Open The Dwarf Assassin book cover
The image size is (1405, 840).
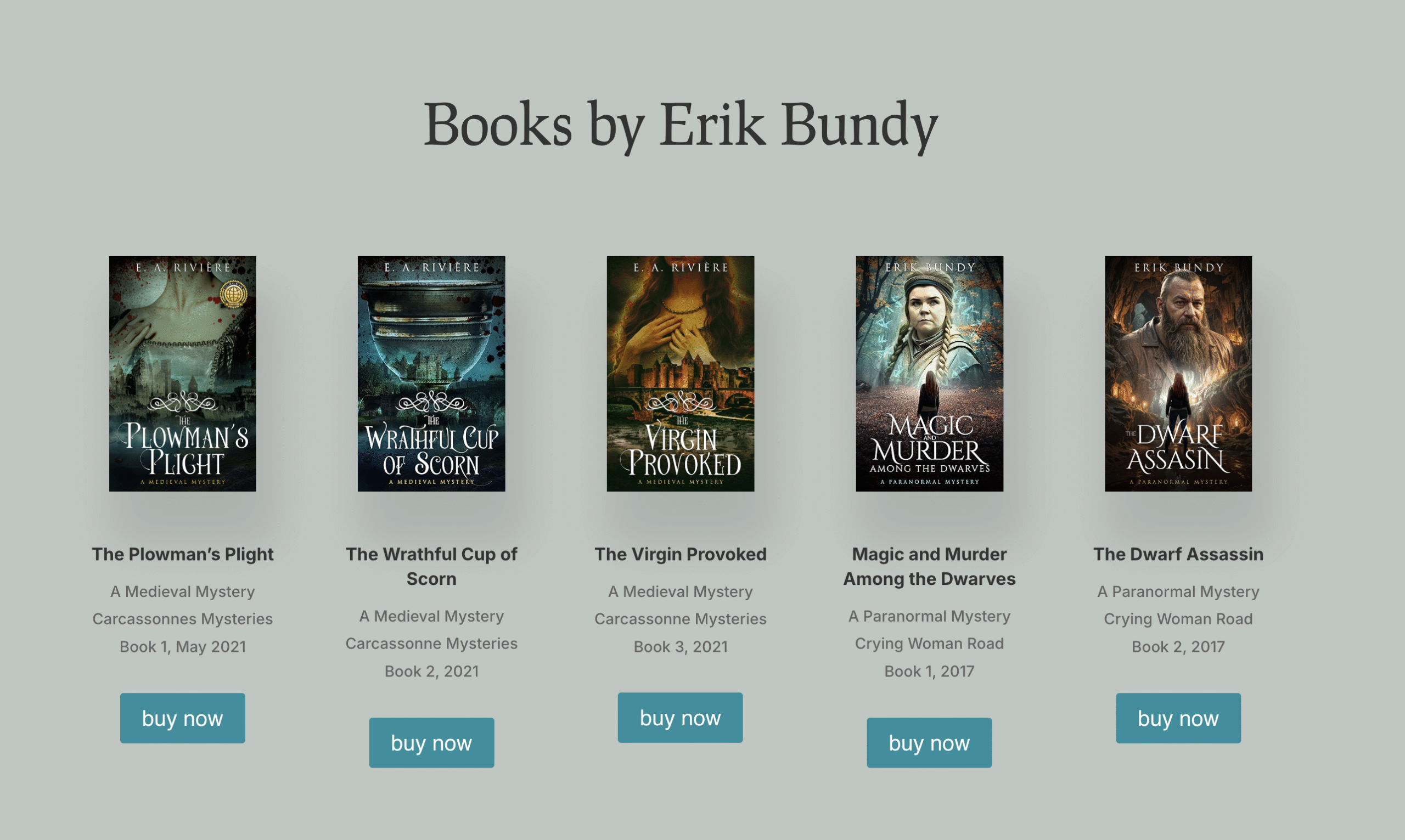pos(1178,374)
